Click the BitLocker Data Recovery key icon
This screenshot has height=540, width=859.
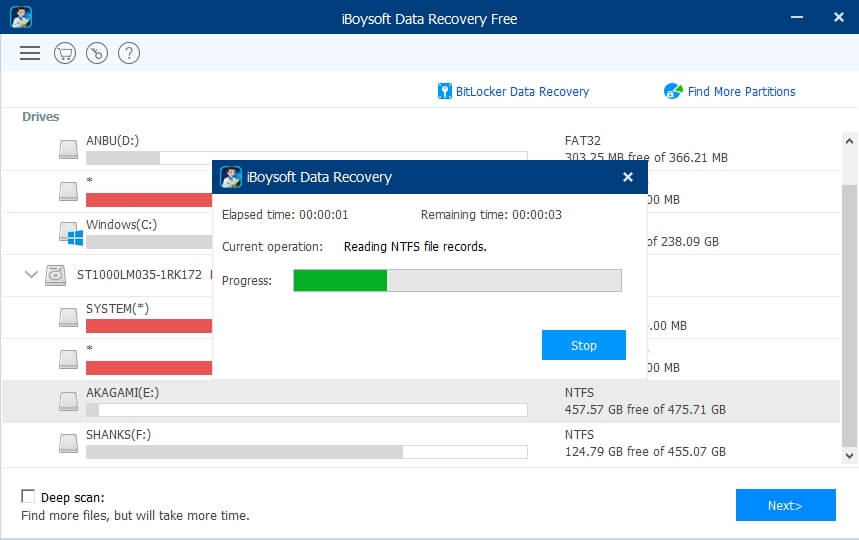click(x=444, y=91)
